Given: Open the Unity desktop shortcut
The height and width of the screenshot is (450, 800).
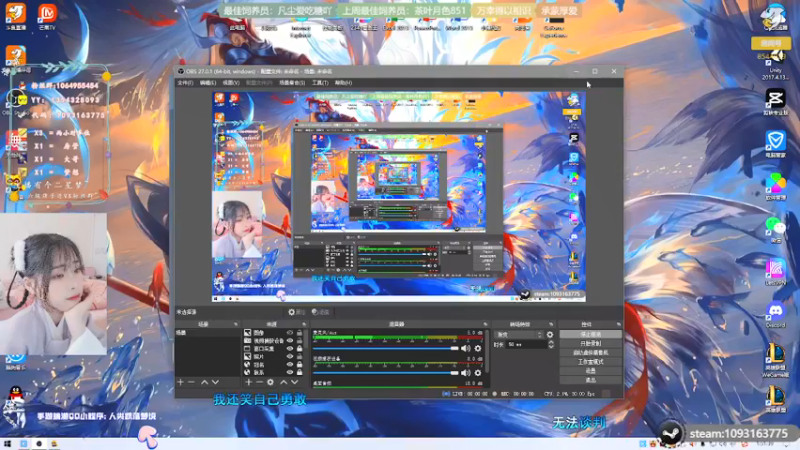Looking at the screenshot, I should click(775, 64).
